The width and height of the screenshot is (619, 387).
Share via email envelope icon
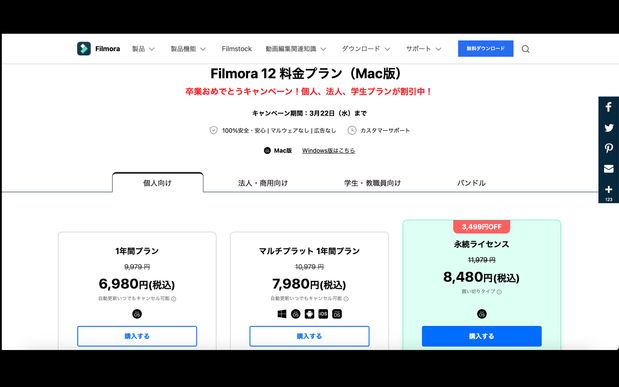point(609,169)
